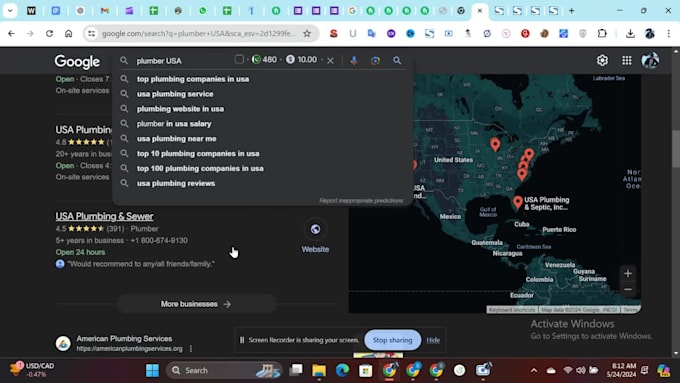Open Google account profile picture
The height and width of the screenshot is (383, 680).
pyautogui.click(x=650, y=61)
